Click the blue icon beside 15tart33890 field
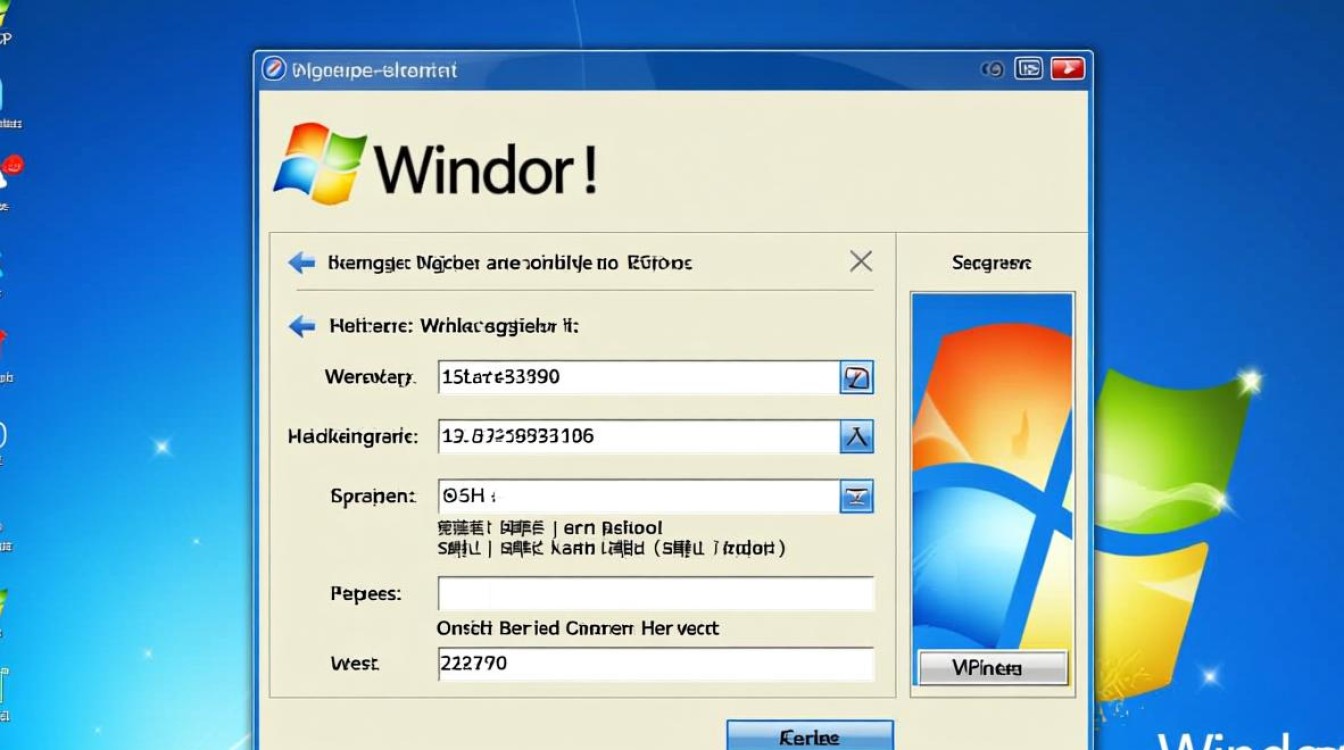Viewport: 1344px width, 750px height. pos(857,377)
